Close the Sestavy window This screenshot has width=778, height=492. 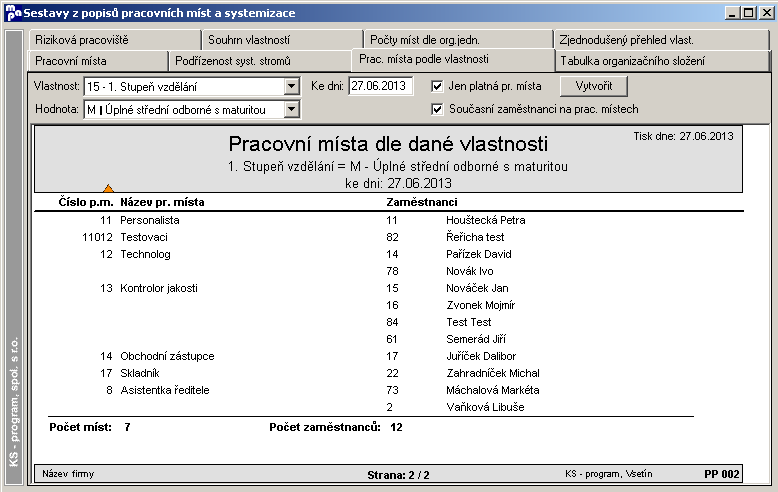click(x=767, y=13)
